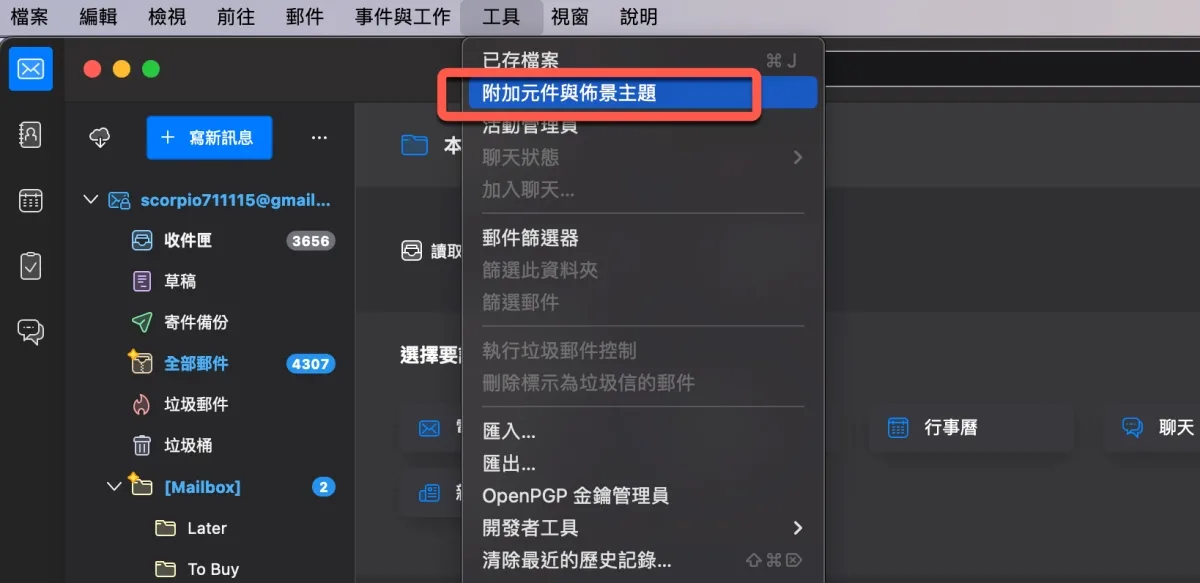Click the get messages cloud icon

[100, 137]
